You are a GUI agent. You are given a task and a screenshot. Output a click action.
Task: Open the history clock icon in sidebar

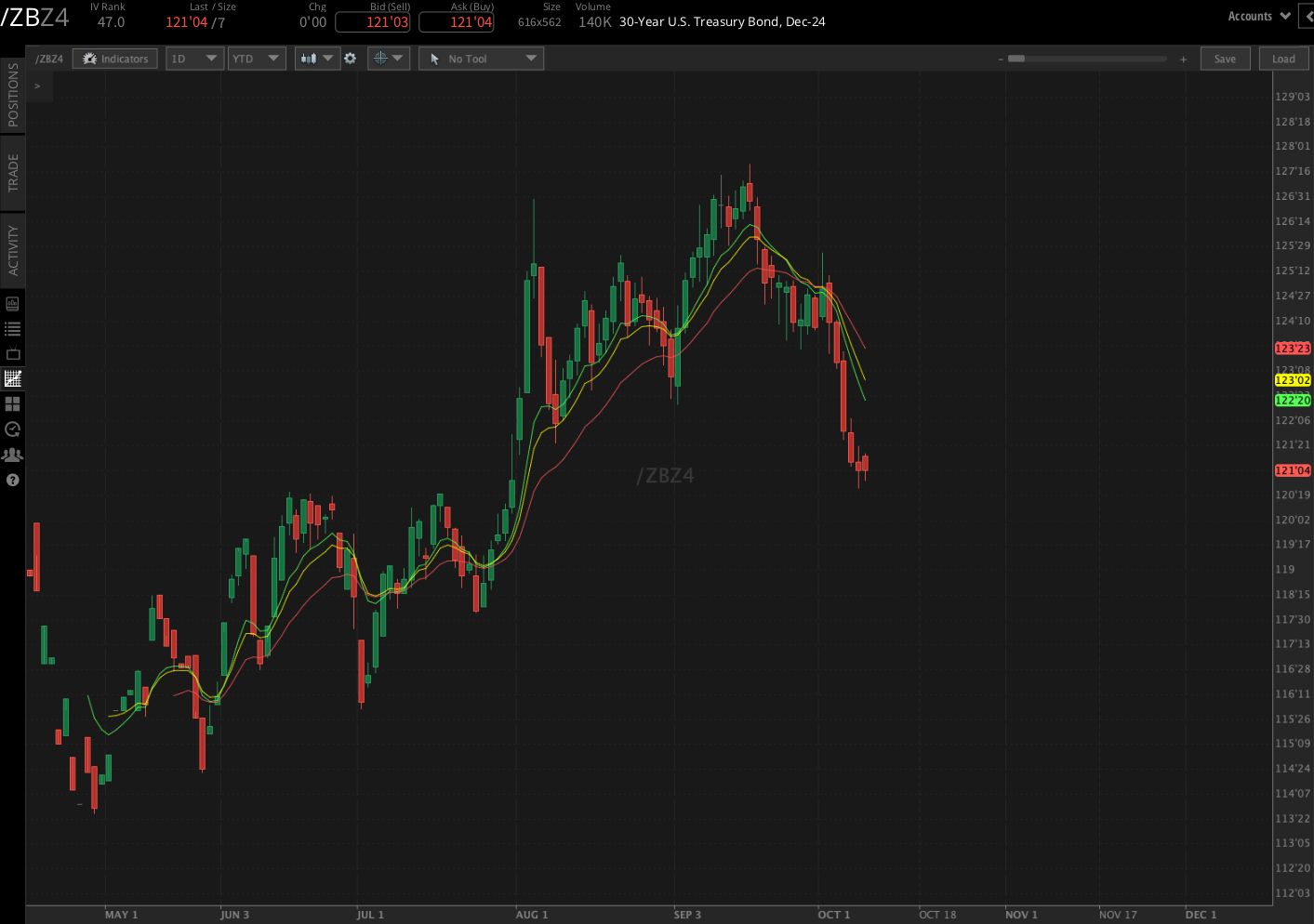pos(12,429)
